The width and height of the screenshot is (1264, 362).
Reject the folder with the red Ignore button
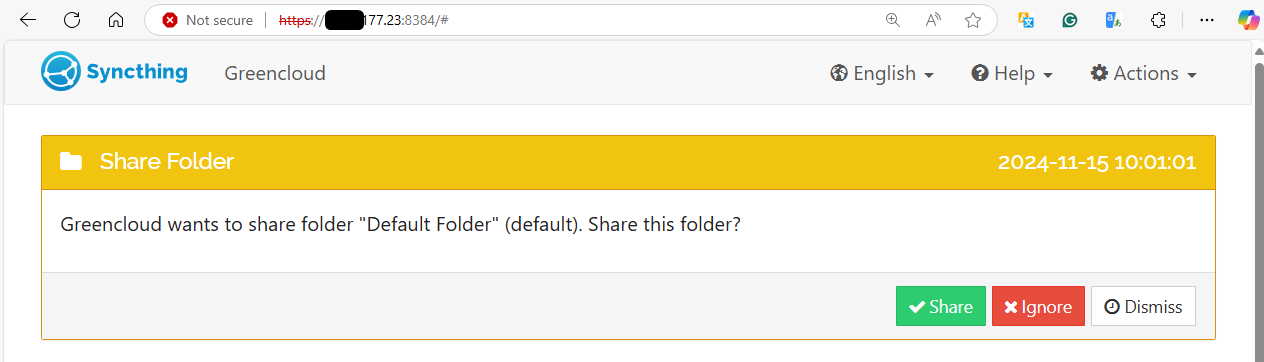1038,307
